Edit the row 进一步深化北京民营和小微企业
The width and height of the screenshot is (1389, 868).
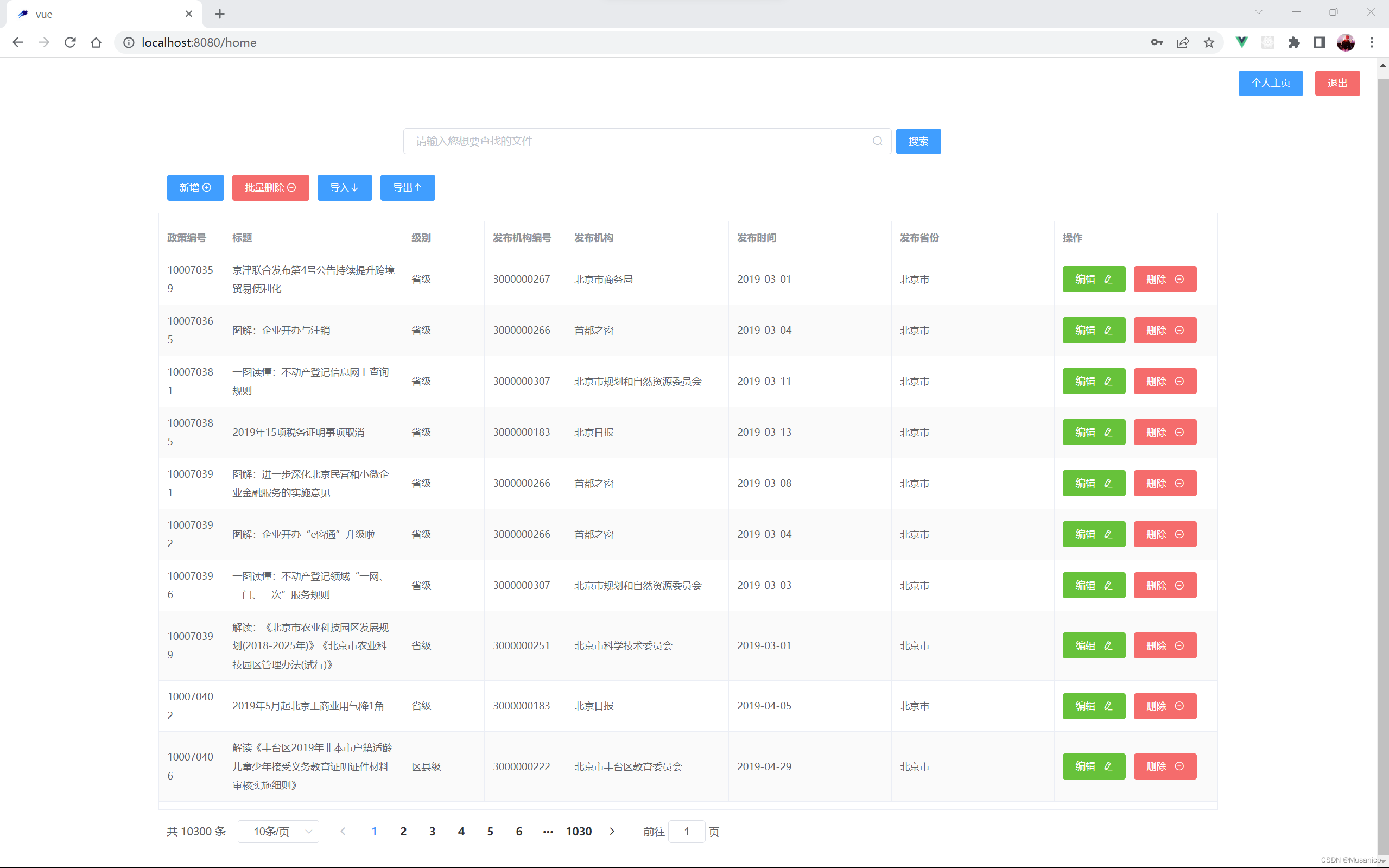tap(1094, 483)
